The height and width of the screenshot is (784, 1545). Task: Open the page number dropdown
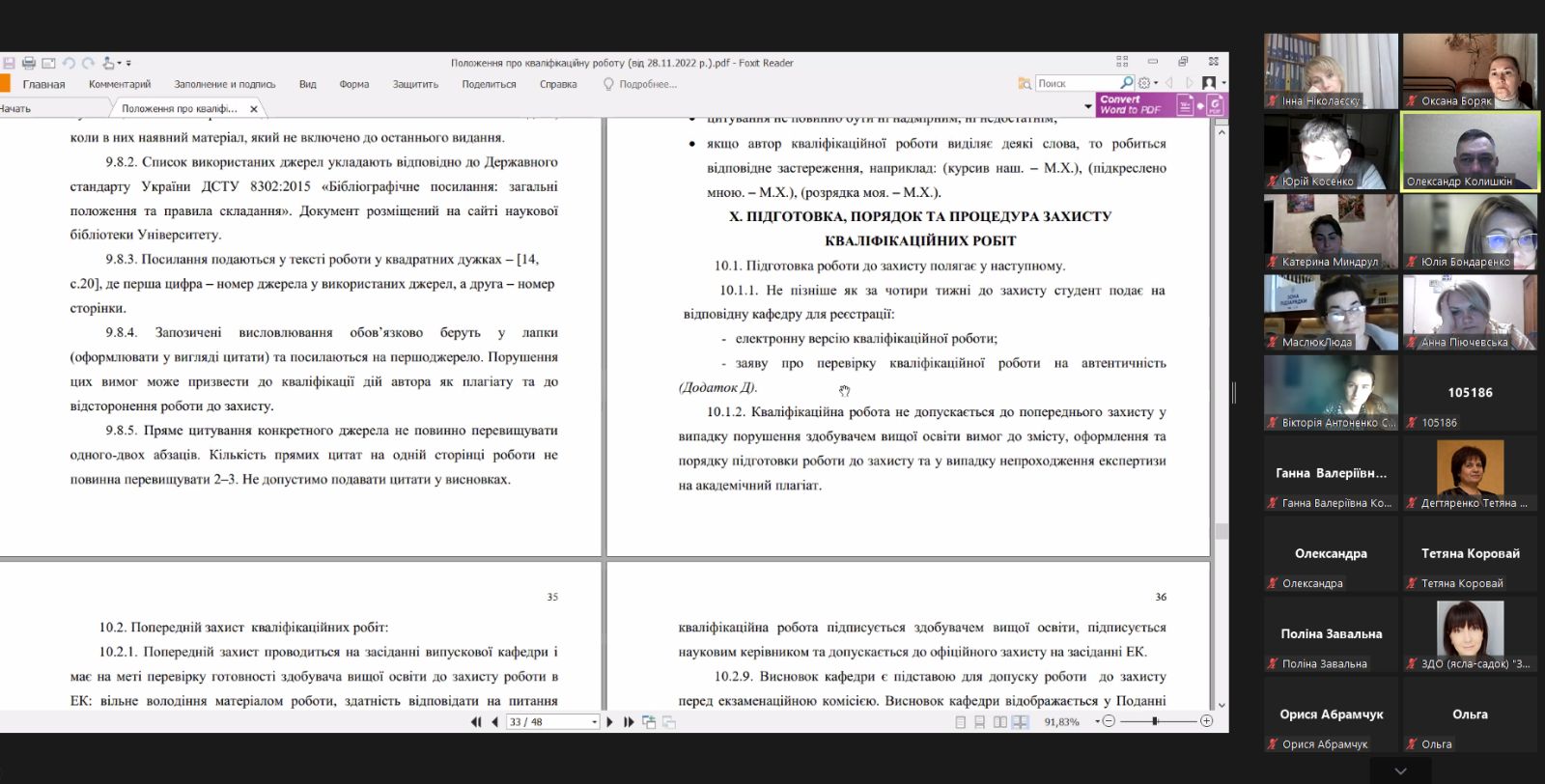coord(594,722)
